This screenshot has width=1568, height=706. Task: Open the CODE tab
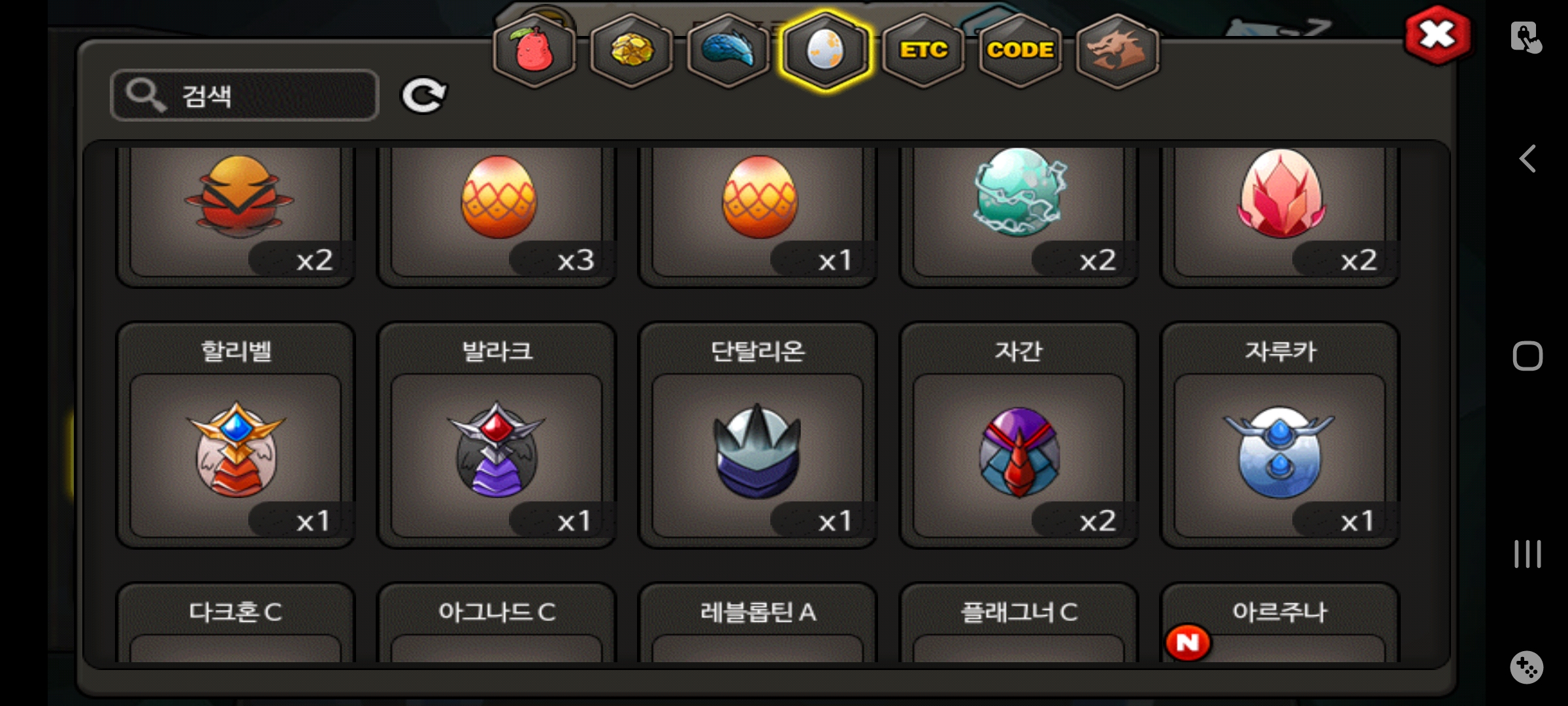(1020, 50)
